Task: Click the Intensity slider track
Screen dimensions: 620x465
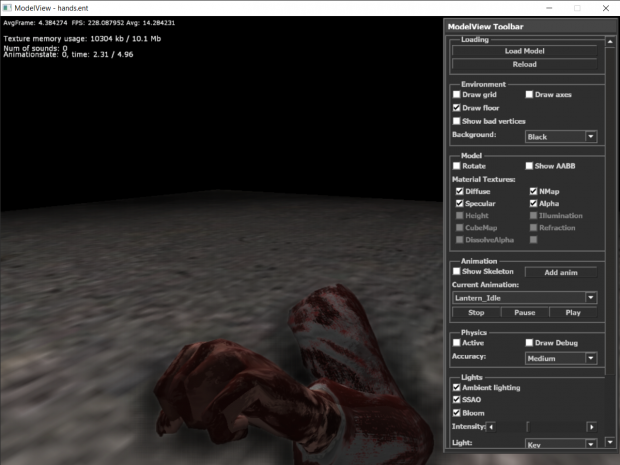Action: 541,427
